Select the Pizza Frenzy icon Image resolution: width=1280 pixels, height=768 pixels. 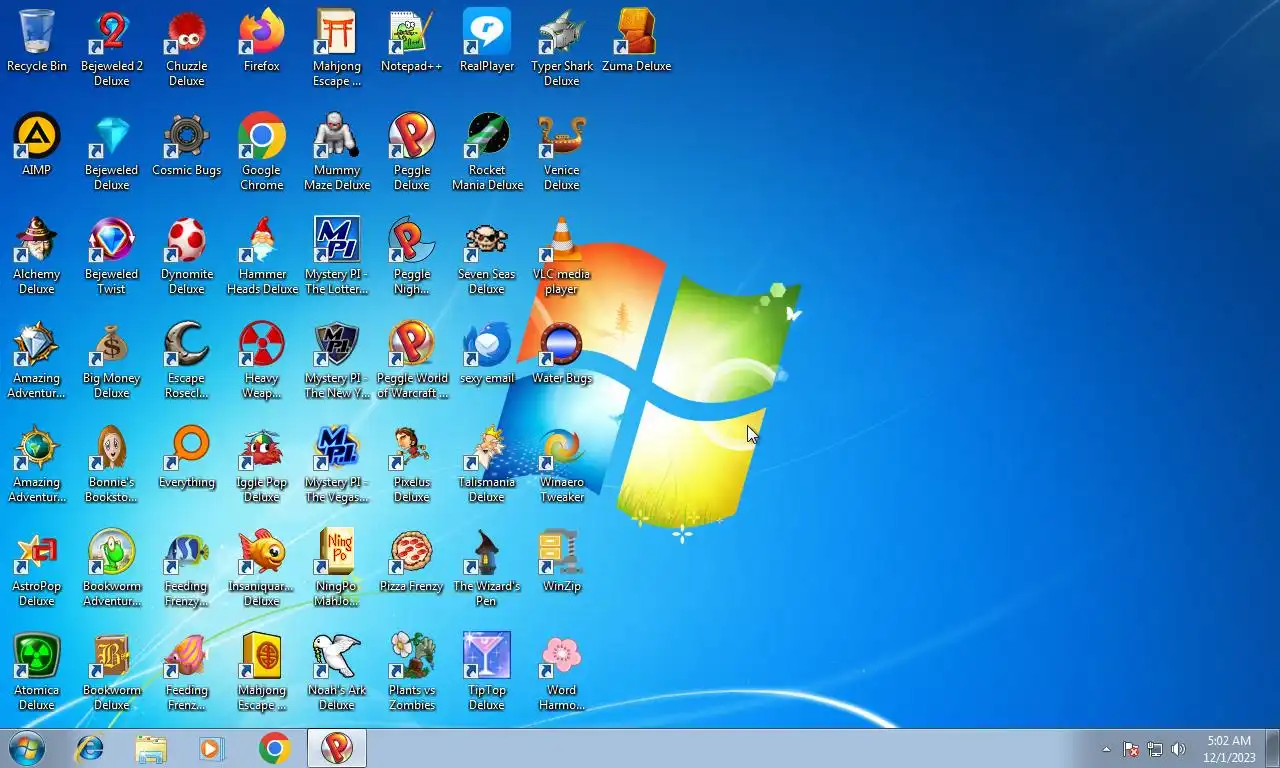412,561
